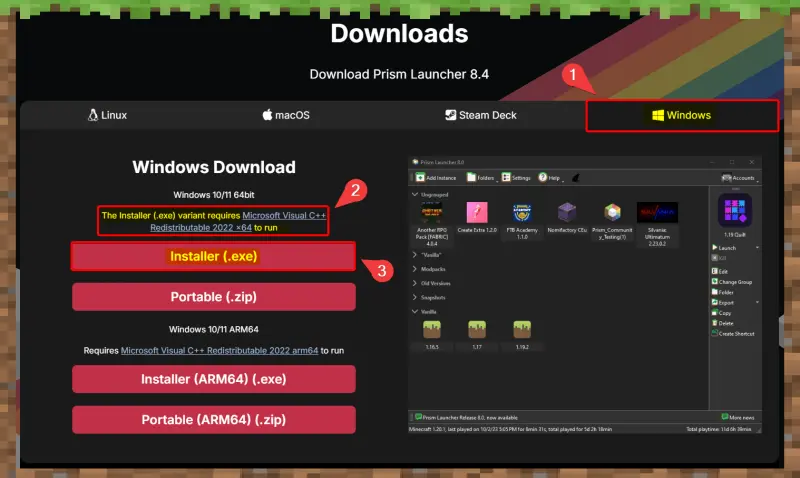The image size is (800, 478).
Task: Download the Portable (.zip) 64bit build
Action: coord(214,297)
